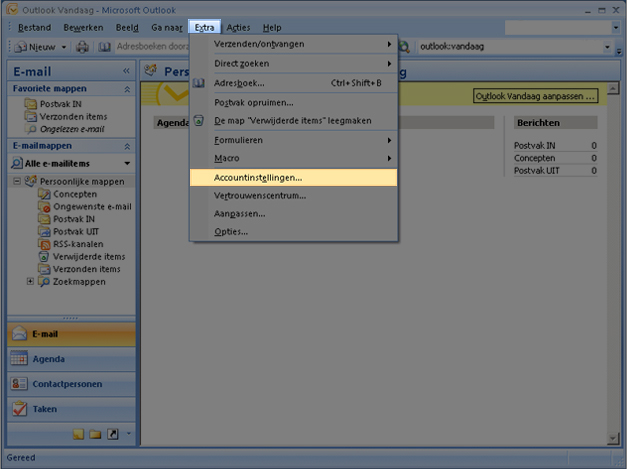Image resolution: width=627 pixels, height=469 pixels.
Task: Switch to the Taken navigation pane
Action: (x=72, y=409)
